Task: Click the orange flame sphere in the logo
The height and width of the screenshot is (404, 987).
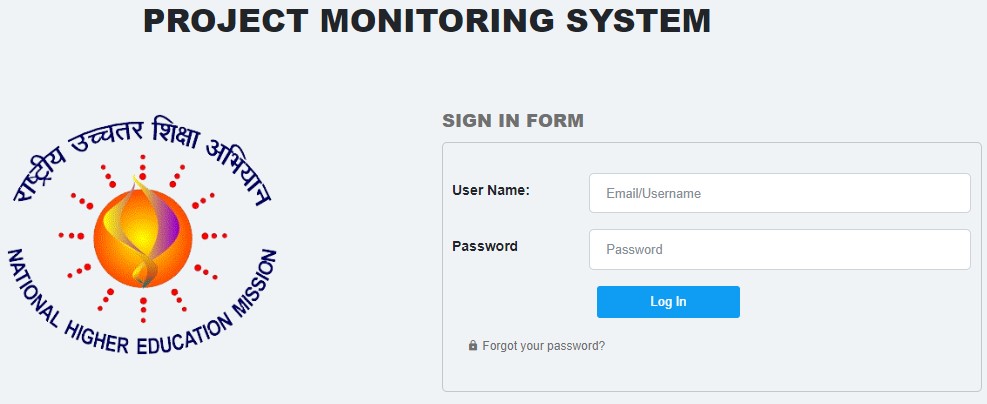Action: coord(140,236)
